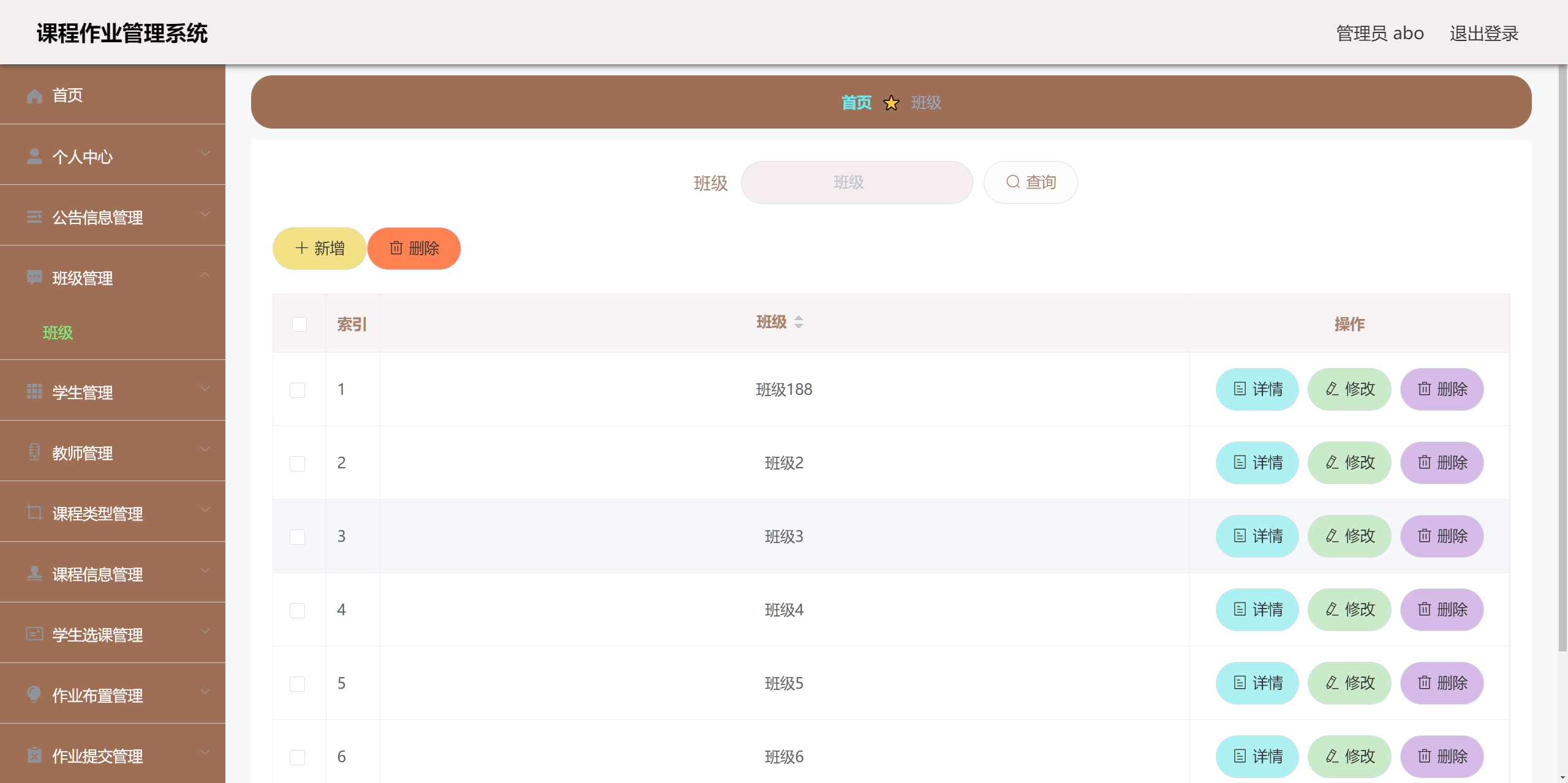Click 删除 for row 班级188

(1442, 389)
